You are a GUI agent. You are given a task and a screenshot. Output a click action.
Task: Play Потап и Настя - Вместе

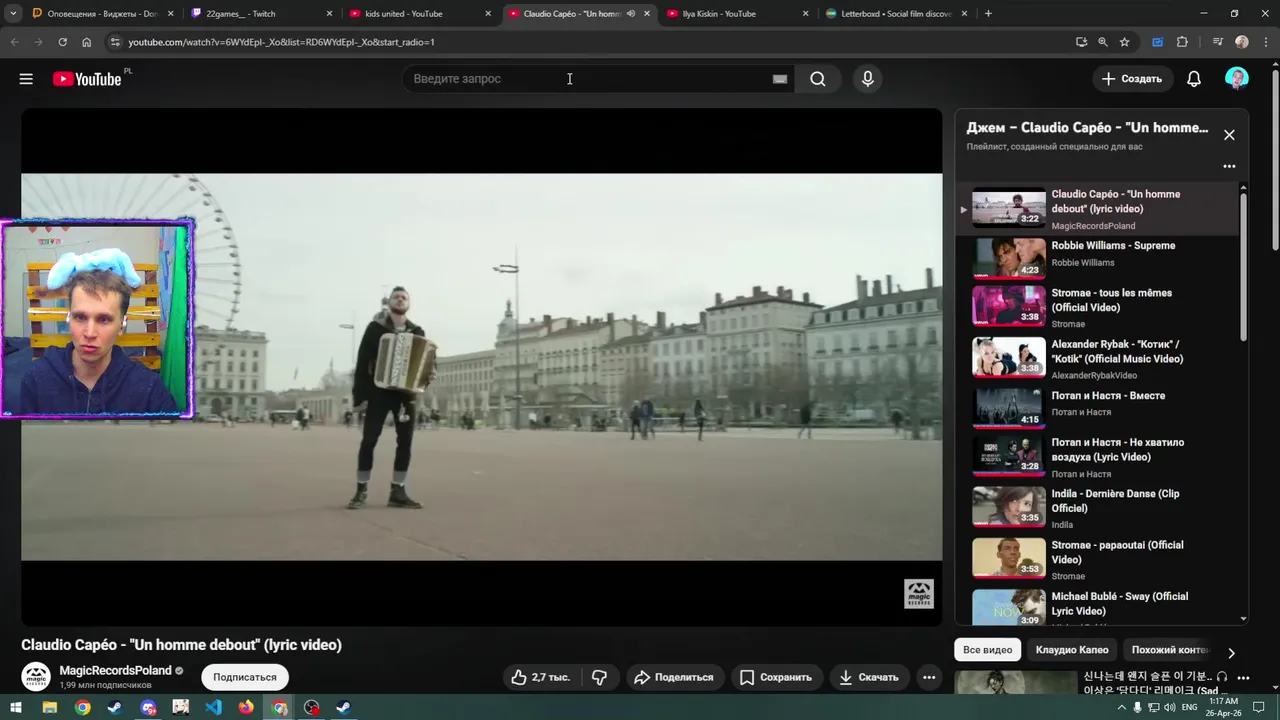1097,408
